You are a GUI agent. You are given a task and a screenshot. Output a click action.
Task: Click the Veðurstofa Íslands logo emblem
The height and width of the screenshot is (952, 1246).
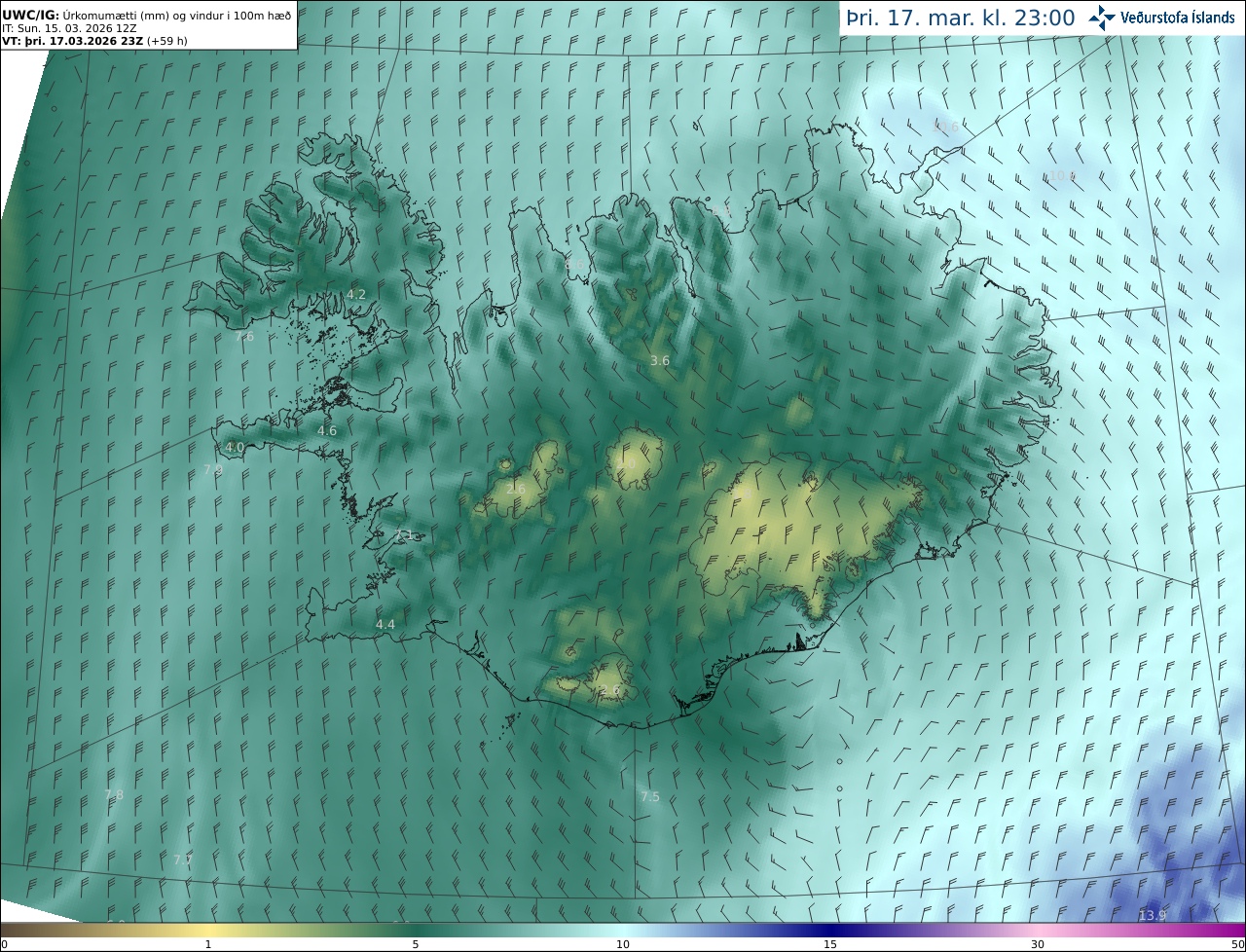click(x=1102, y=18)
